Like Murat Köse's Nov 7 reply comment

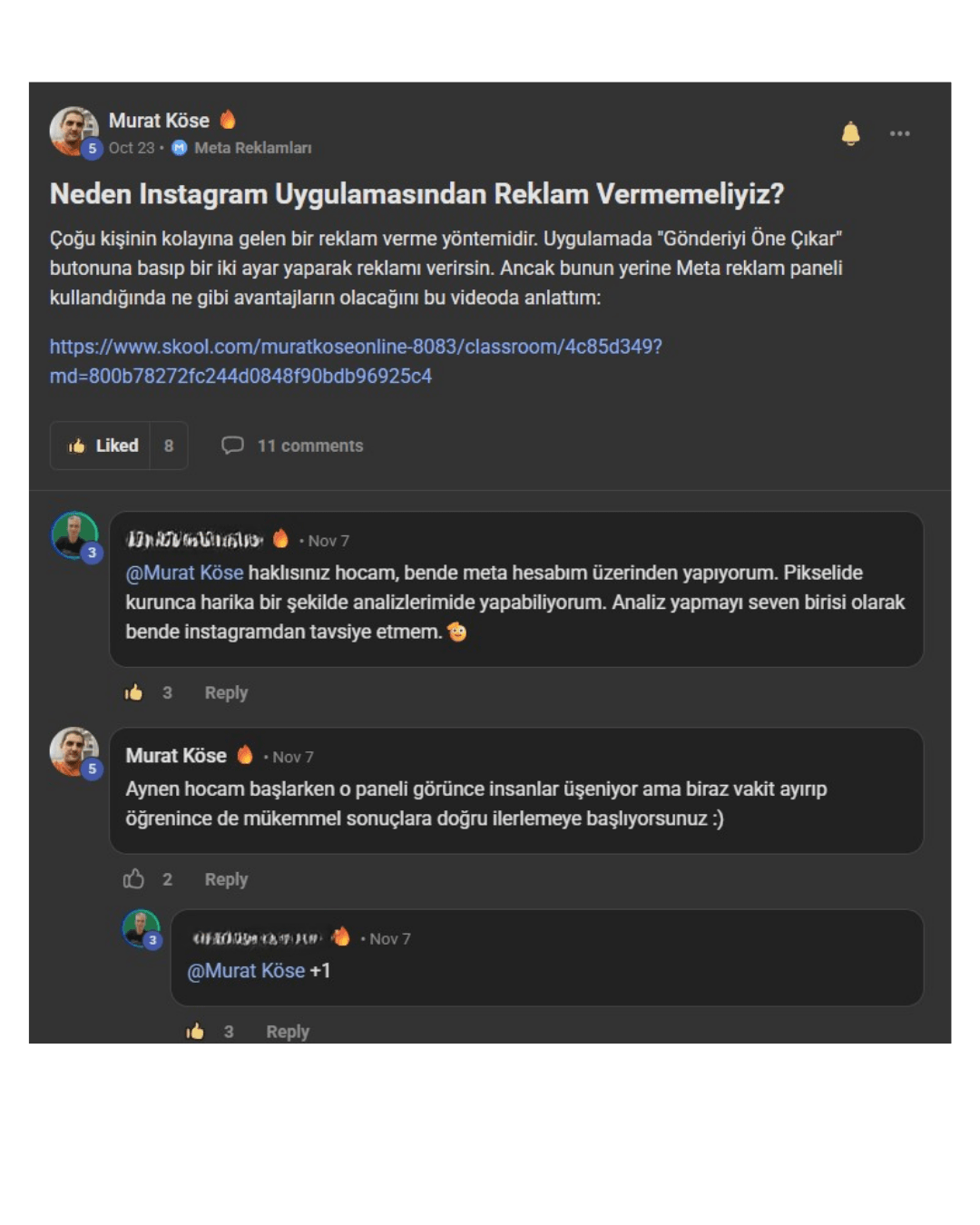pyautogui.click(x=134, y=879)
